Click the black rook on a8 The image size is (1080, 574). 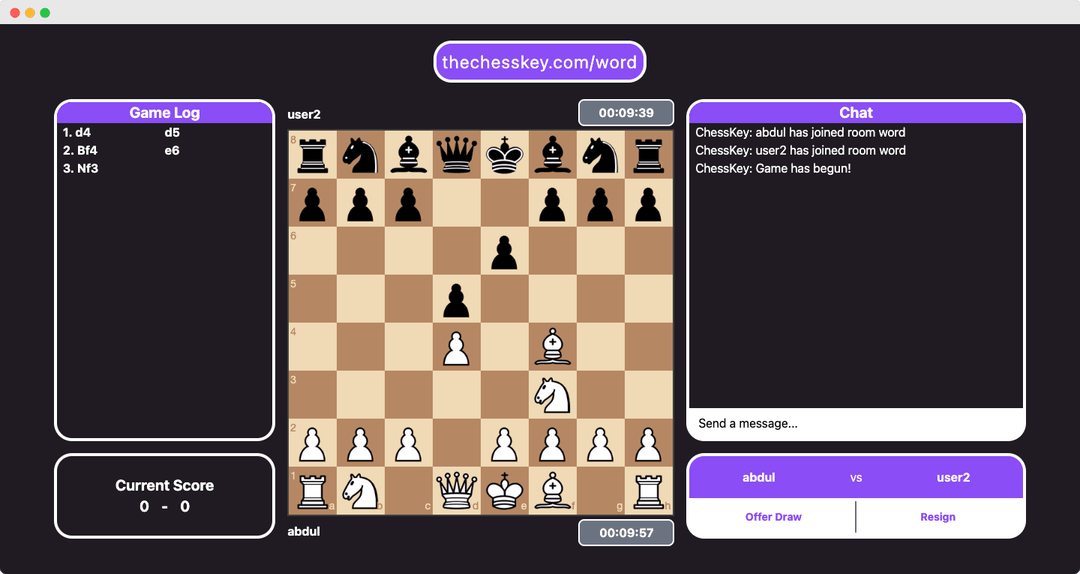pos(313,154)
